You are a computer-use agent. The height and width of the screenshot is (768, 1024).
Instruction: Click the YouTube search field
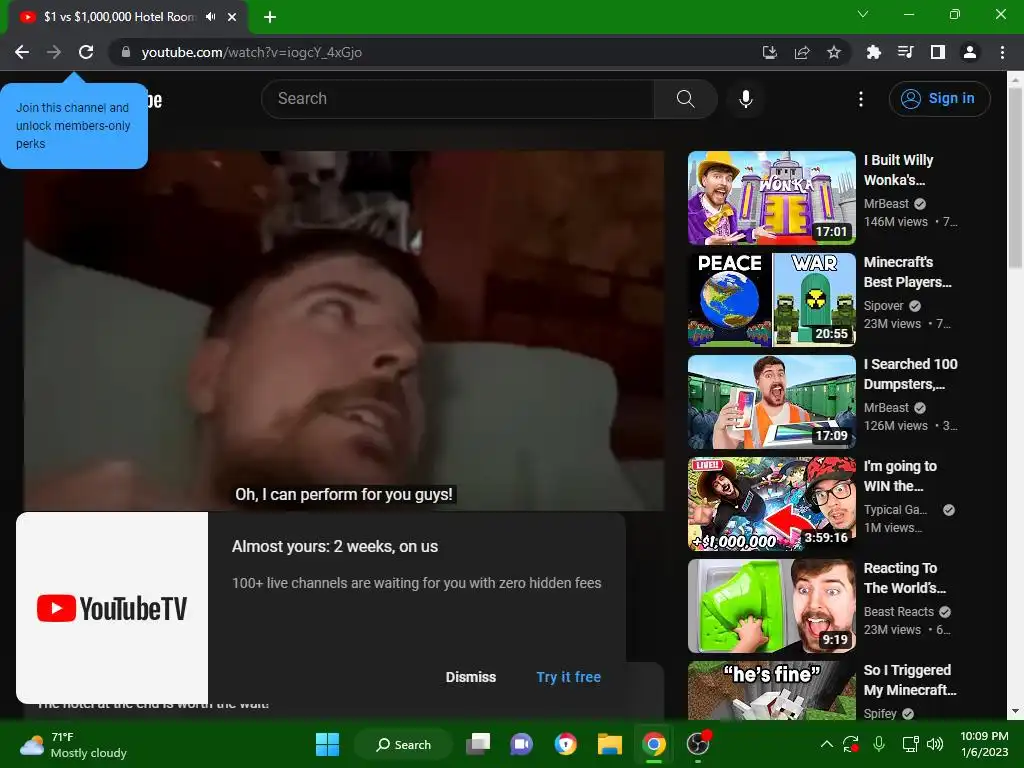click(457, 99)
